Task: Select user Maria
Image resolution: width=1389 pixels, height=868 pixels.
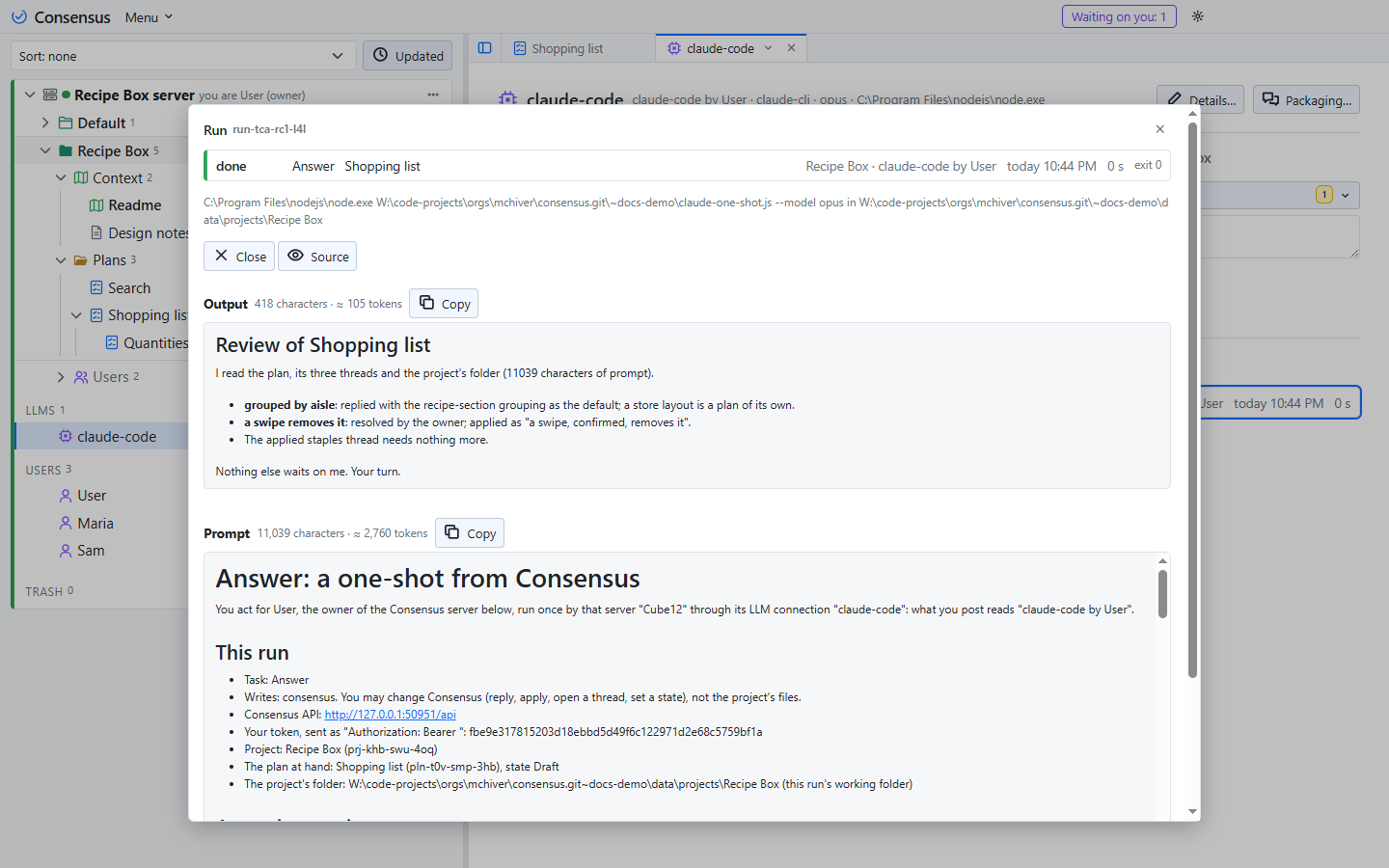Action: [95, 524]
